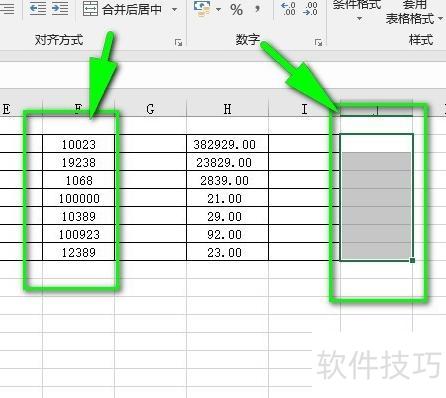This screenshot has width=446, height=398.
Task: Click the cell containing 92.00
Action: (x=227, y=234)
